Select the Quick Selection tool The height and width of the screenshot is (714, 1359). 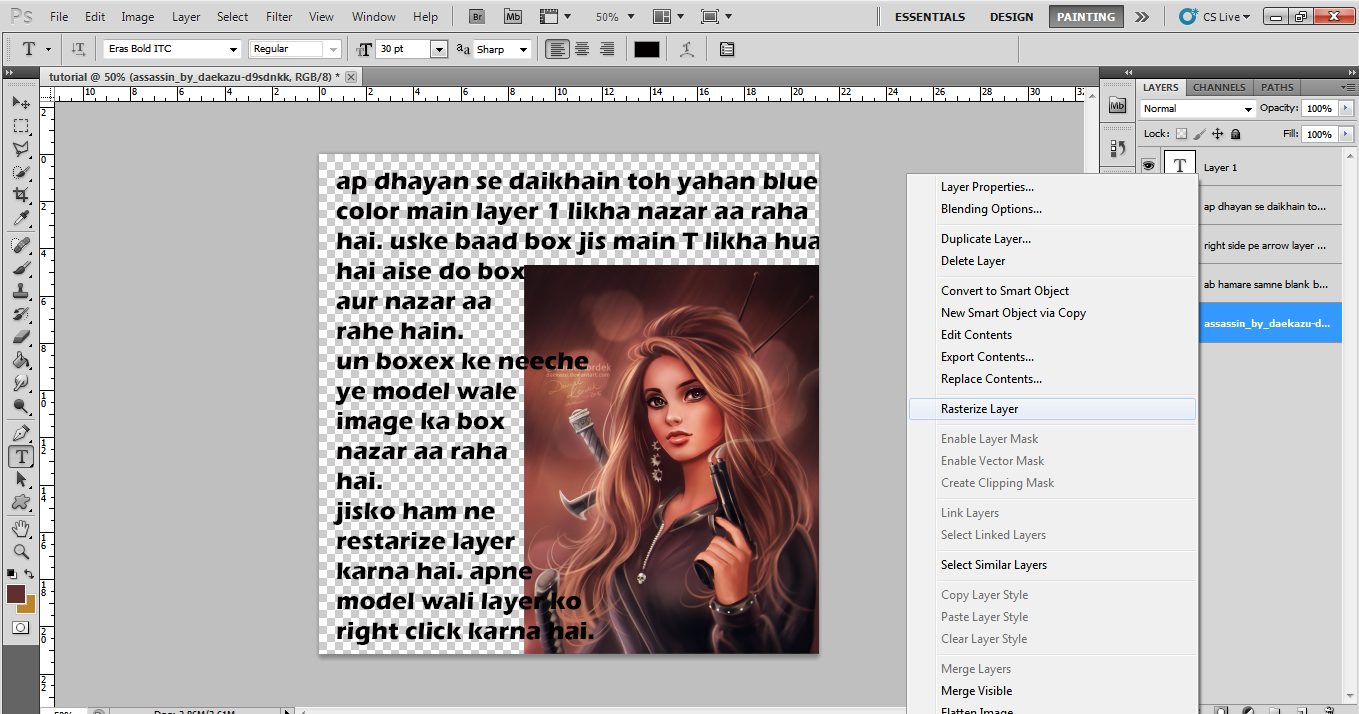pos(21,172)
